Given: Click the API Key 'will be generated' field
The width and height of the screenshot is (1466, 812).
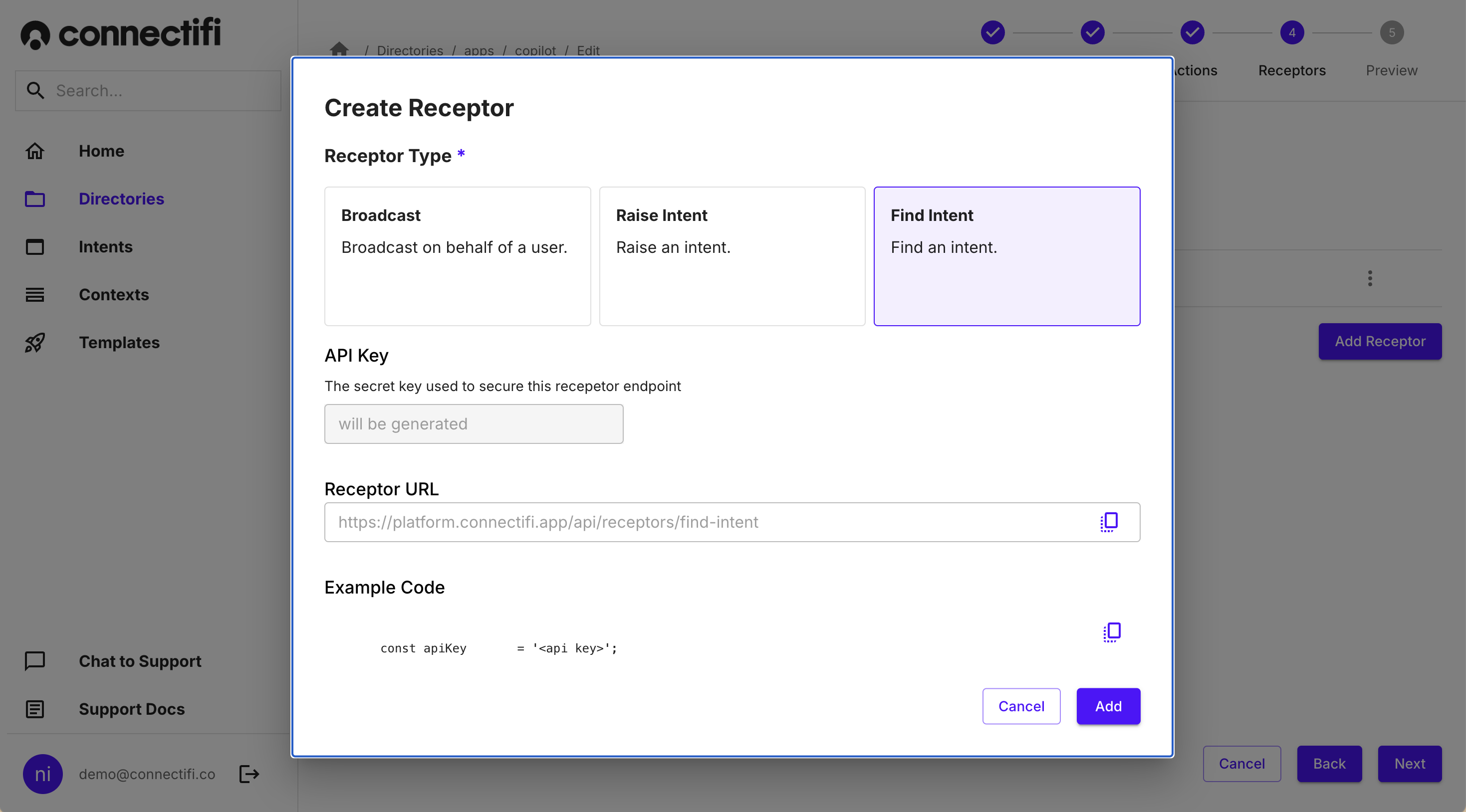Looking at the screenshot, I should tap(474, 424).
